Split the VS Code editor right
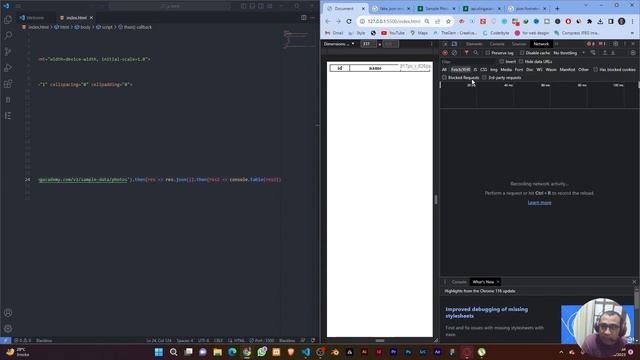 [x=304, y=18]
